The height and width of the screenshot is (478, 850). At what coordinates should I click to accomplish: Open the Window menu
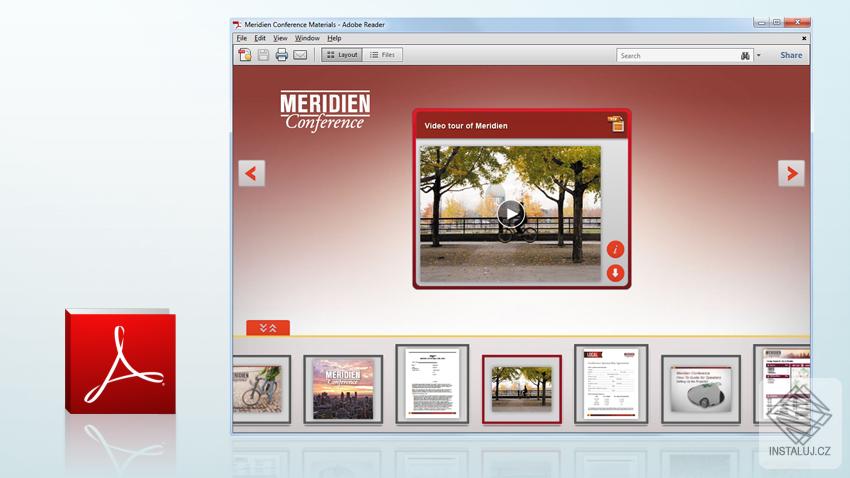[x=307, y=38]
